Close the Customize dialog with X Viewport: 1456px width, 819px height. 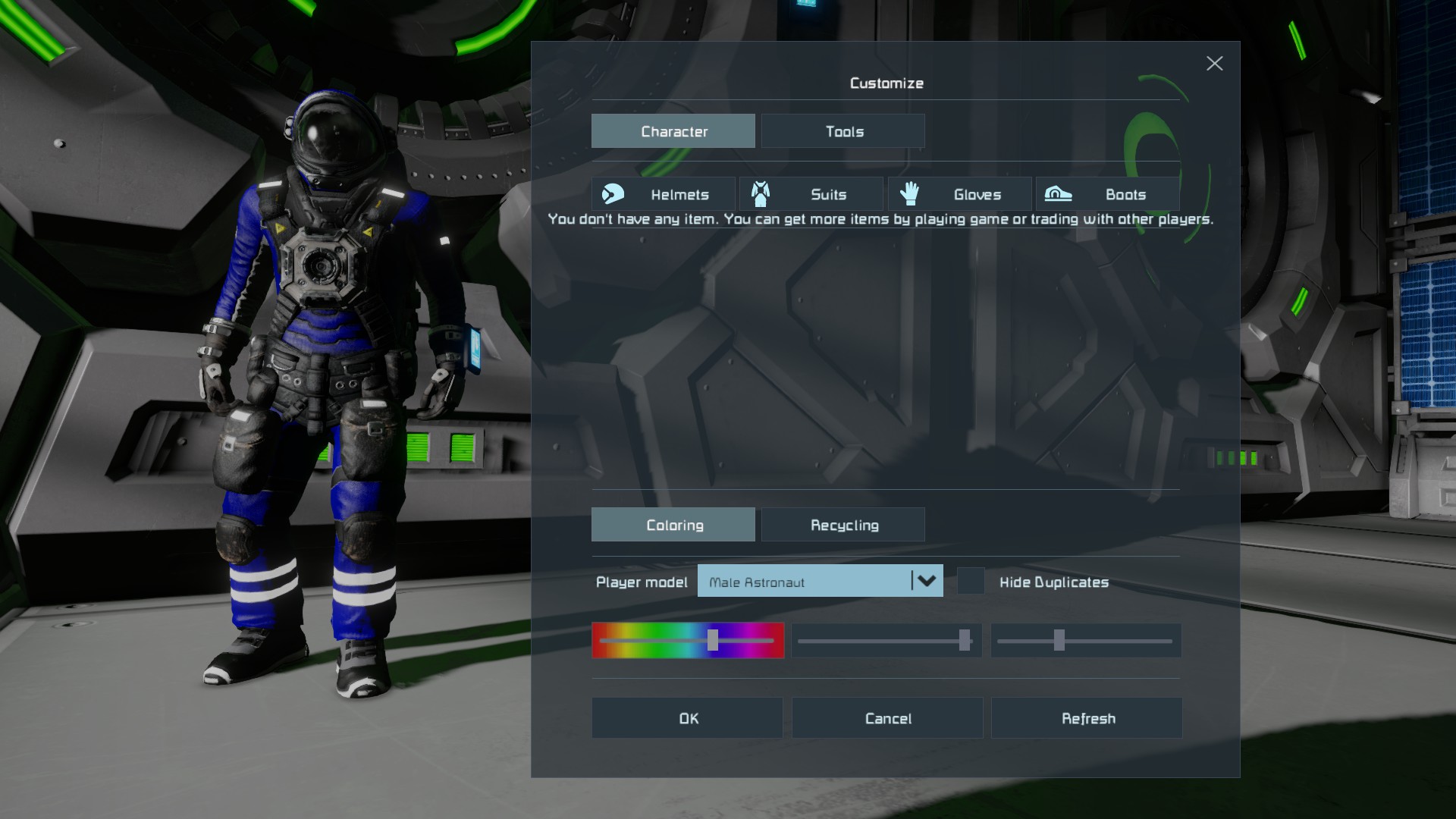pyautogui.click(x=1214, y=64)
